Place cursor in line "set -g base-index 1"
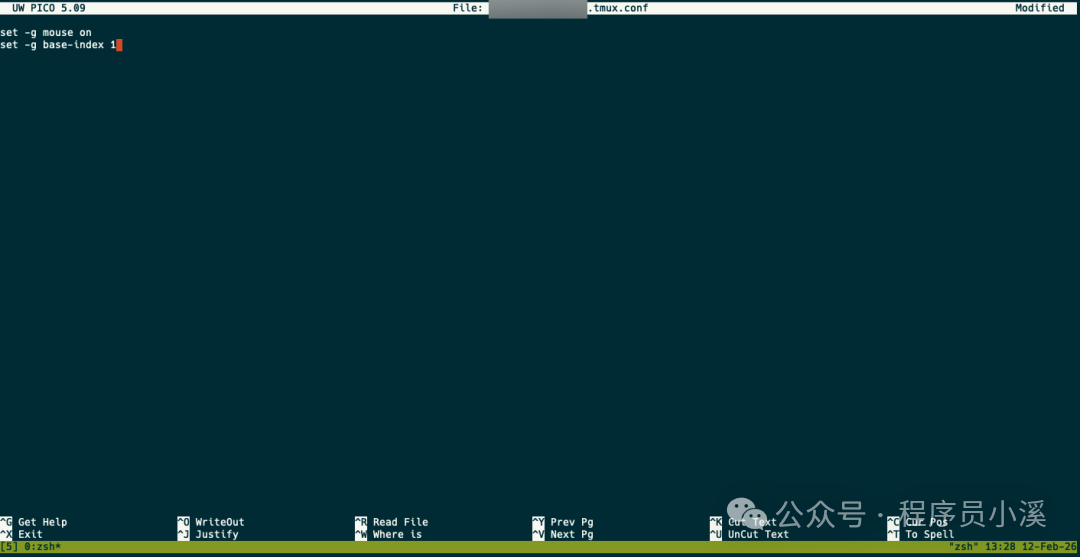1080x557 pixels. coord(58,45)
